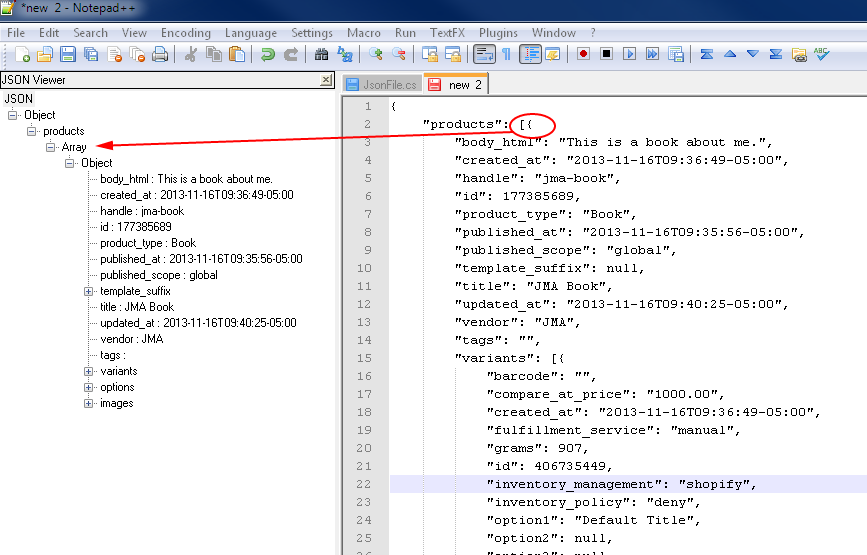Open the Settings menu
867x555 pixels.
click(x=312, y=33)
